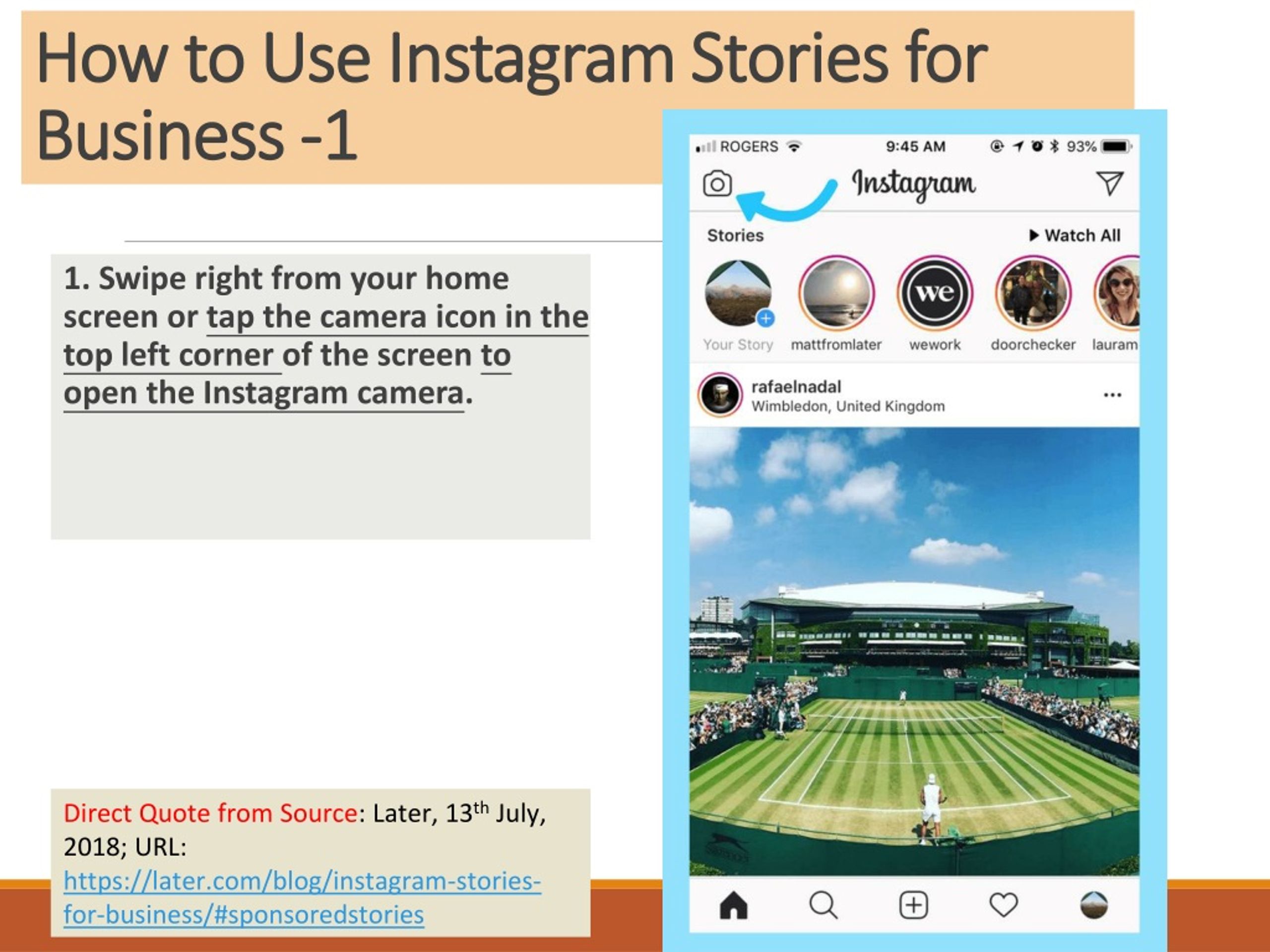Screen dimensions: 1270x952
Task: Tap the Instagram logo header
Action: click(x=913, y=184)
